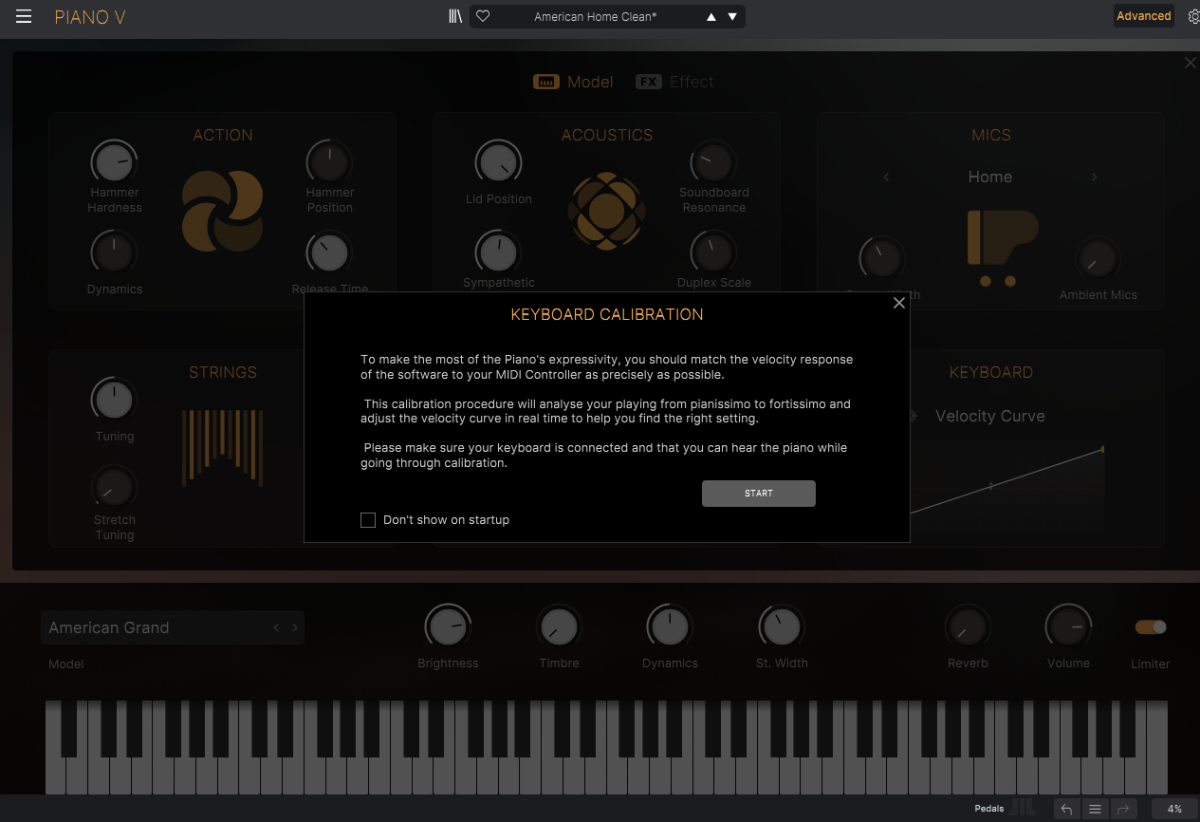Click the grand piano mic placement graphic
The height and width of the screenshot is (822, 1200).
tap(1002, 247)
